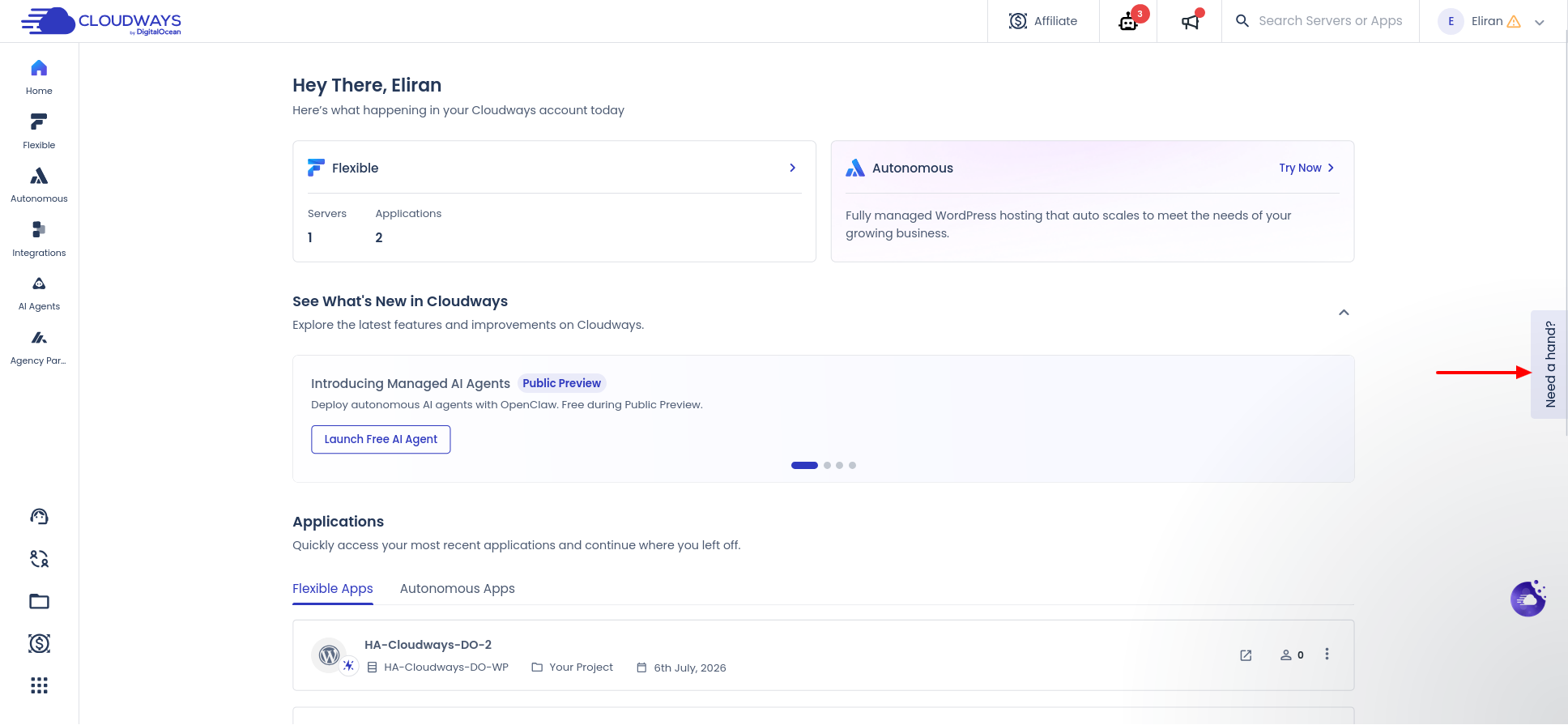The height and width of the screenshot is (725, 1568).
Task: Click the Applications count value
Action: tap(379, 237)
